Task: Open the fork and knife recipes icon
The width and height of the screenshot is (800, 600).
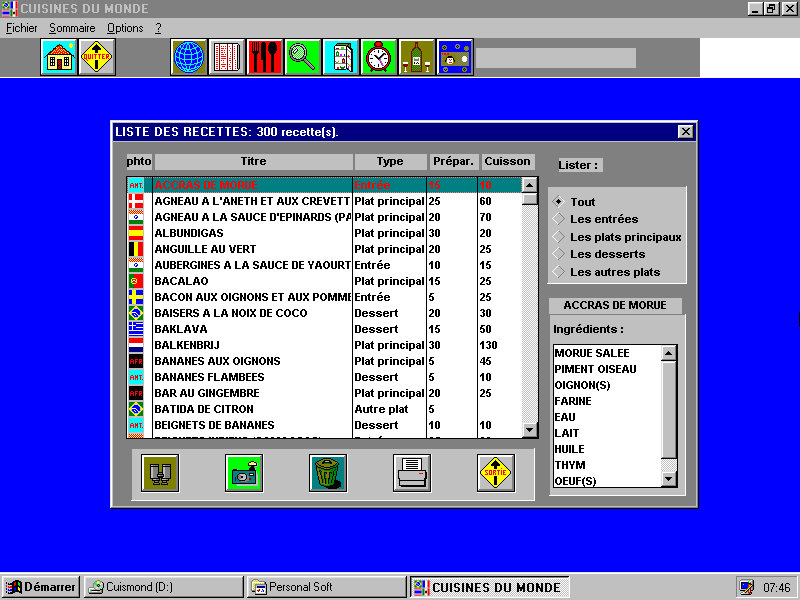Action: tap(265, 57)
